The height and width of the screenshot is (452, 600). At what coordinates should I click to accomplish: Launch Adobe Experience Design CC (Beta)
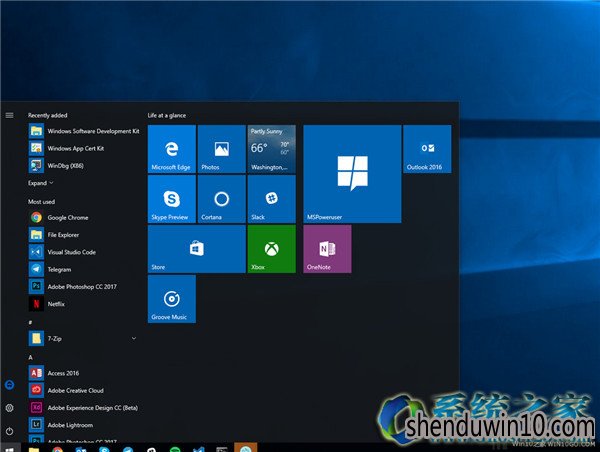pos(84,408)
